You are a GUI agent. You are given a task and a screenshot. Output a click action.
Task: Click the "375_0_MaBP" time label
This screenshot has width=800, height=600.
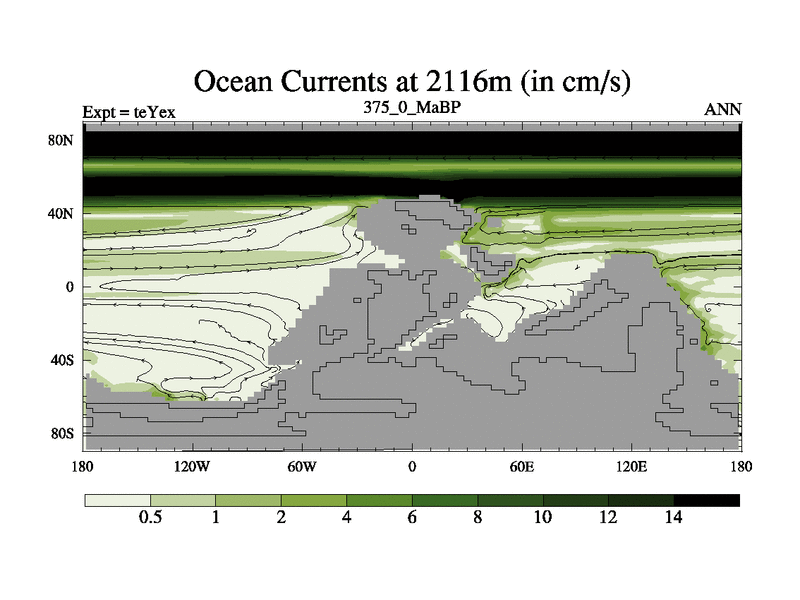(411, 107)
